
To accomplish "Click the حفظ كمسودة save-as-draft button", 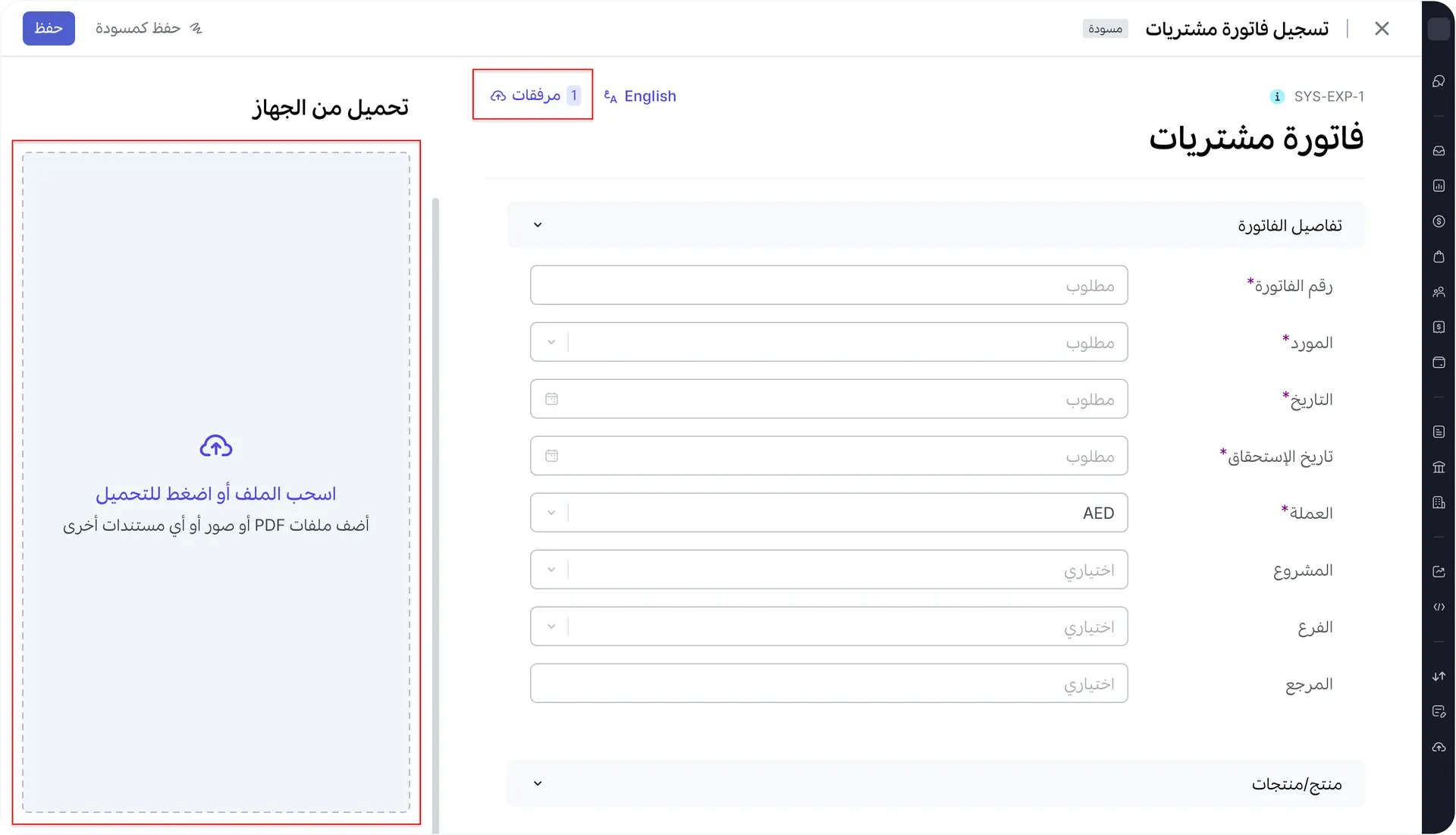I will [x=139, y=28].
